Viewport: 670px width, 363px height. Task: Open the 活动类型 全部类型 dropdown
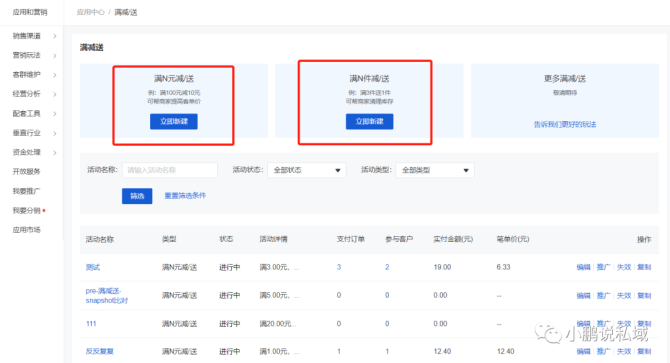tap(435, 170)
